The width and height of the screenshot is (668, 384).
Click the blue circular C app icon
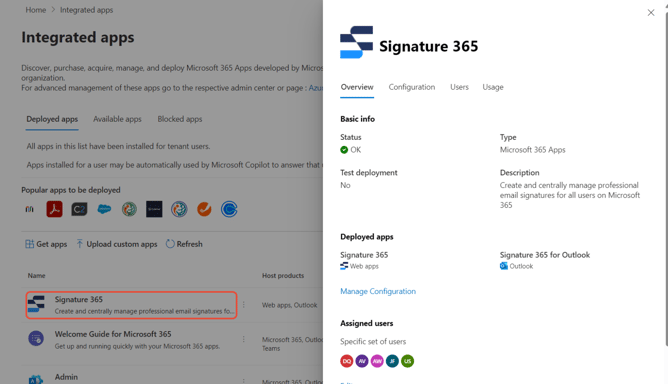(229, 209)
